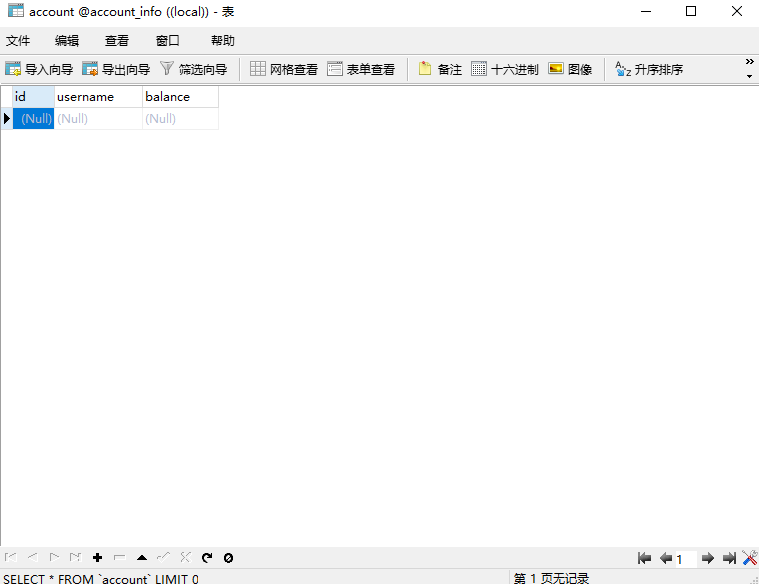Refresh the table data
Viewport: 759px width, 584px height.
207,558
